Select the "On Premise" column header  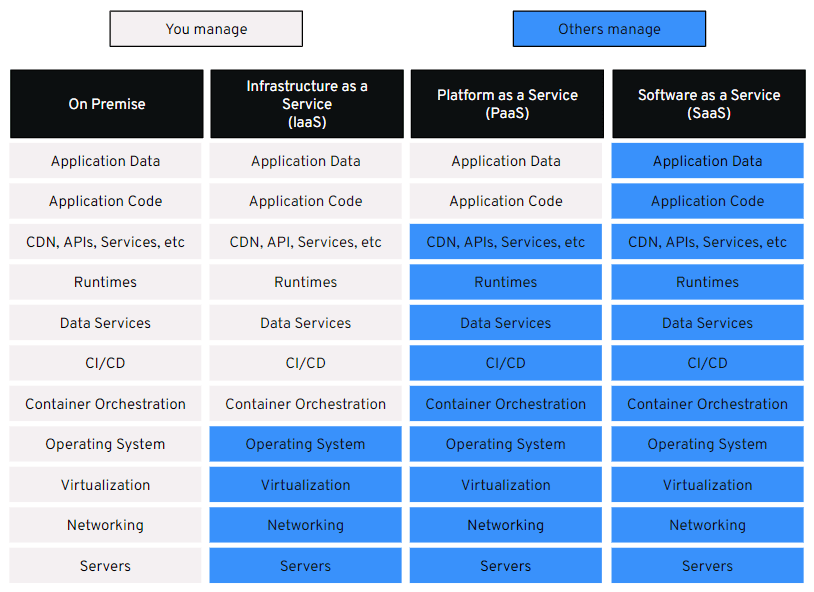click(106, 104)
